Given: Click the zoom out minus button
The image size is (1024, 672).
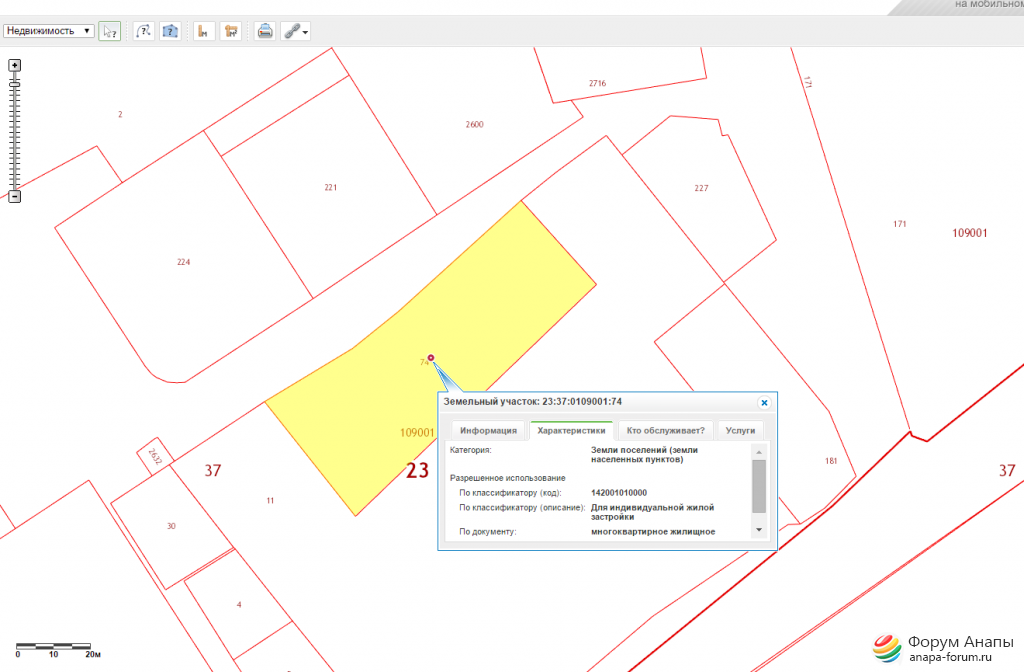Looking at the screenshot, I should tap(15, 196).
